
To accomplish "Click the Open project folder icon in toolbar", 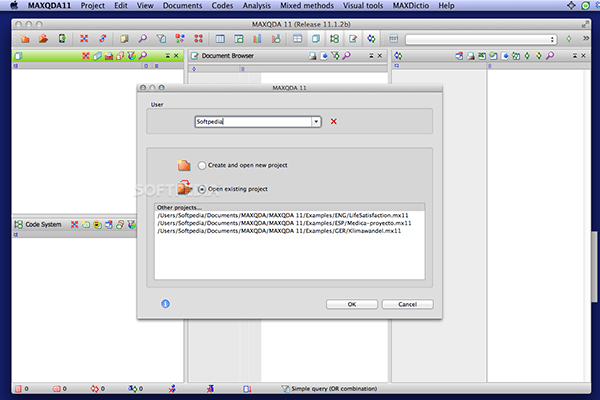I will (43, 39).
